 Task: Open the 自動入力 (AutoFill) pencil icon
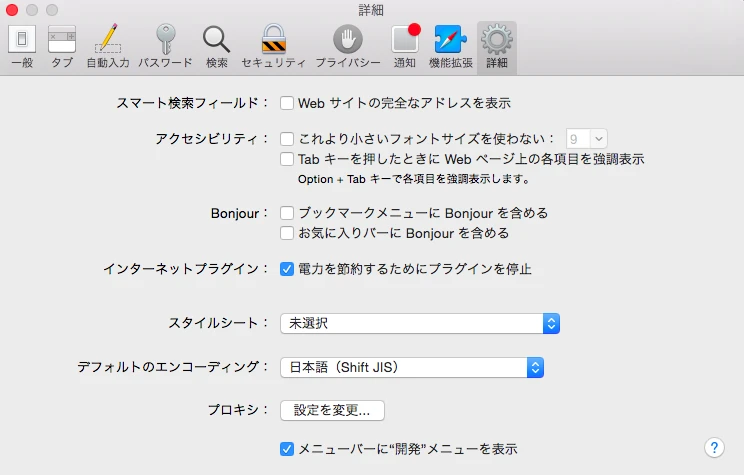107,46
